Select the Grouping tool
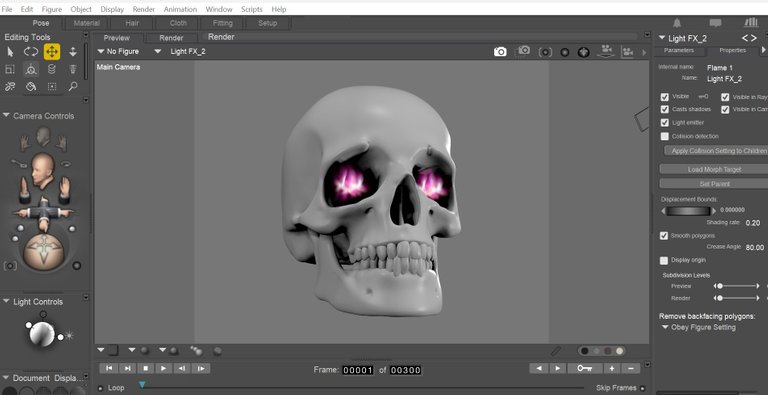 coord(52,87)
